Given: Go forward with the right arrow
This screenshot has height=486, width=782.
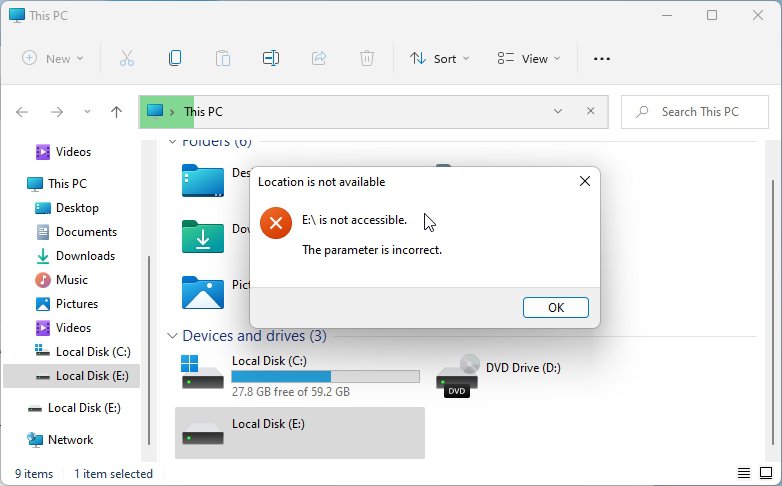Looking at the screenshot, I should 57,112.
